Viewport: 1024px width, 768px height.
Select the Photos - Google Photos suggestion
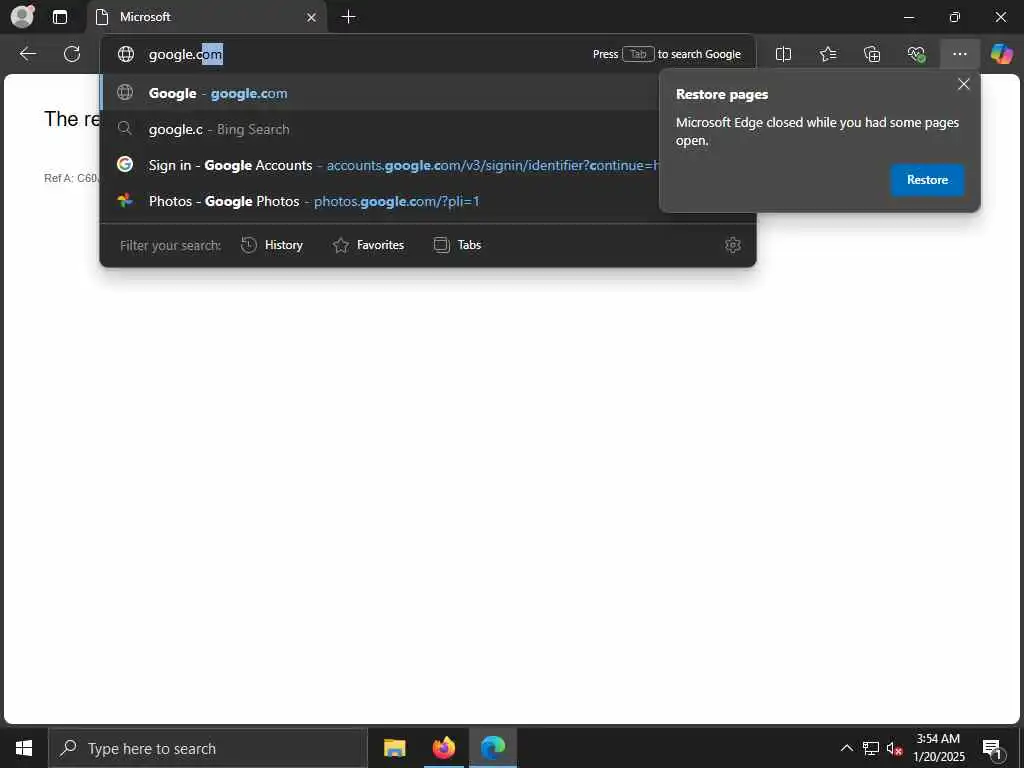tap(379, 201)
